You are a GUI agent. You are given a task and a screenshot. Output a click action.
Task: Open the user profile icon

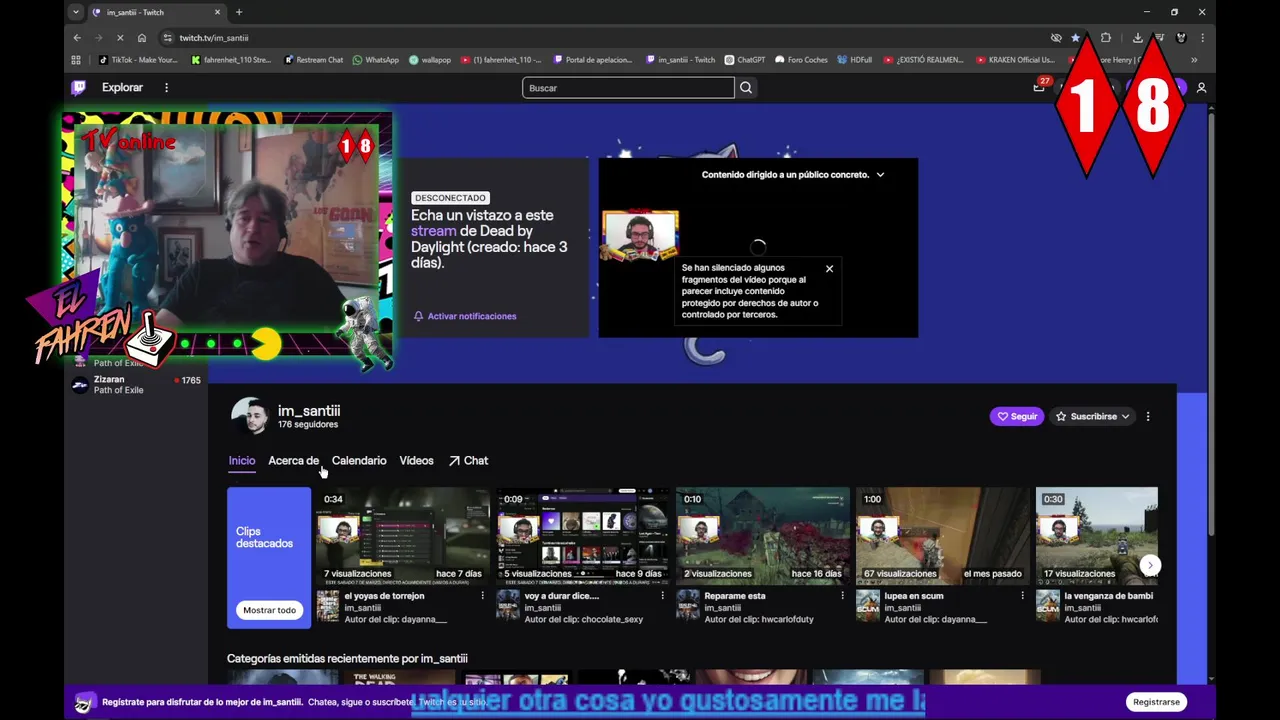(x=1201, y=88)
